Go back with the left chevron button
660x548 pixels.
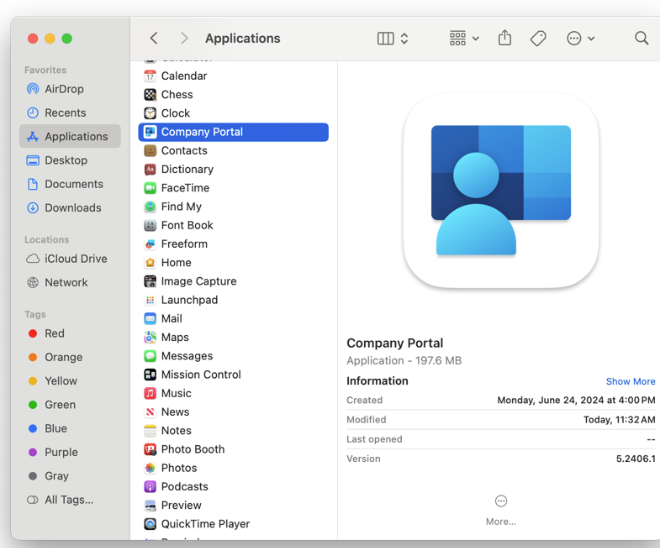[154, 38]
